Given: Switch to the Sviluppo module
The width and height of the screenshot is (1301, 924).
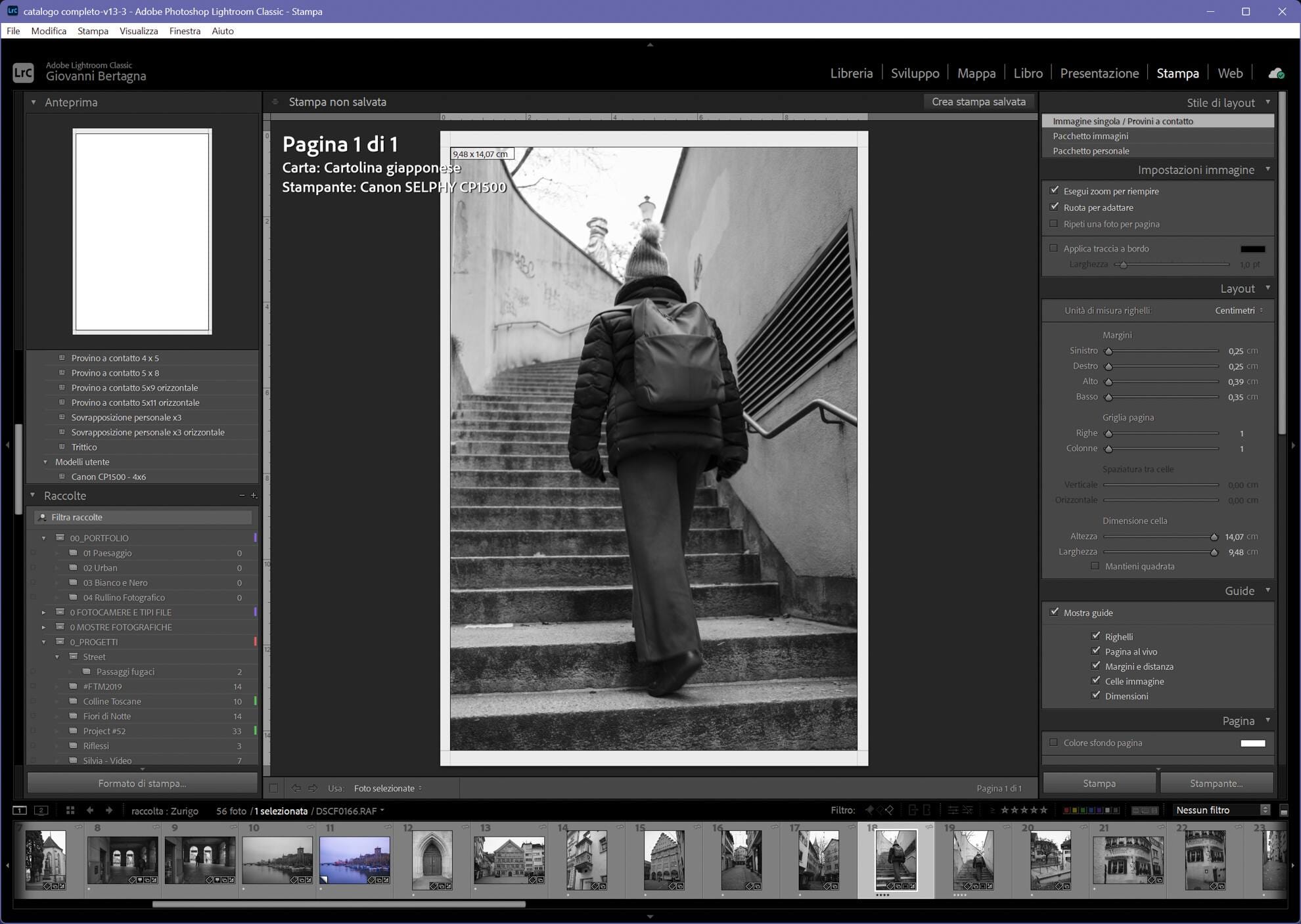Looking at the screenshot, I should [915, 73].
